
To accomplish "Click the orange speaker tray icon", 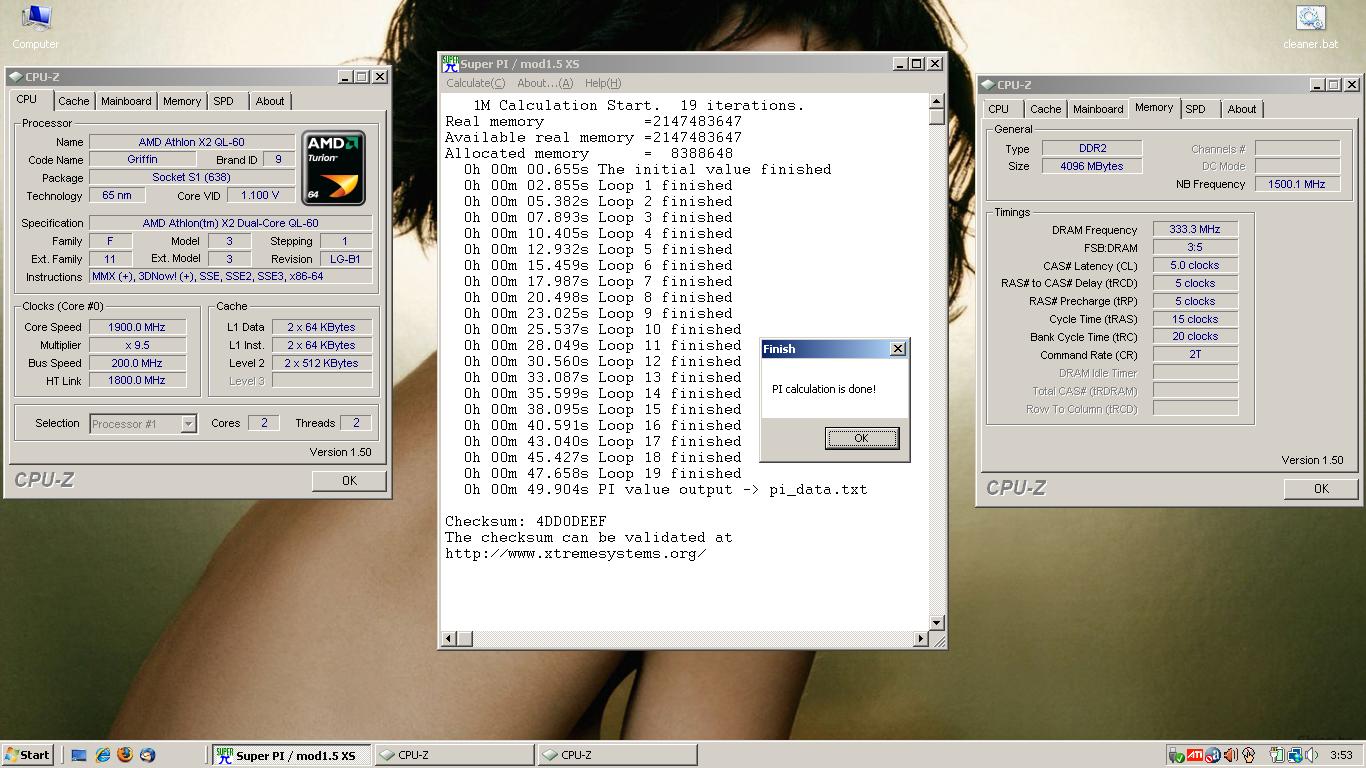I will pyautogui.click(x=1231, y=755).
